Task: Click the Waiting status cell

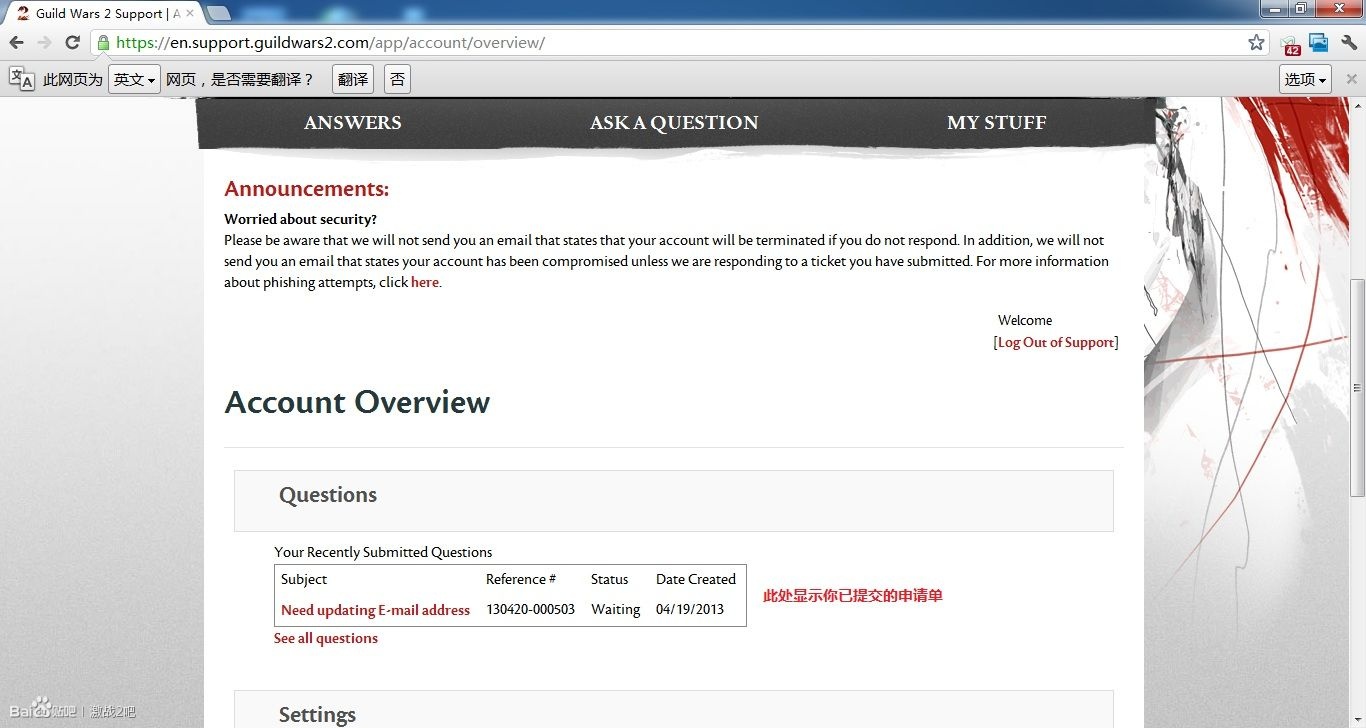Action: [615, 609]
